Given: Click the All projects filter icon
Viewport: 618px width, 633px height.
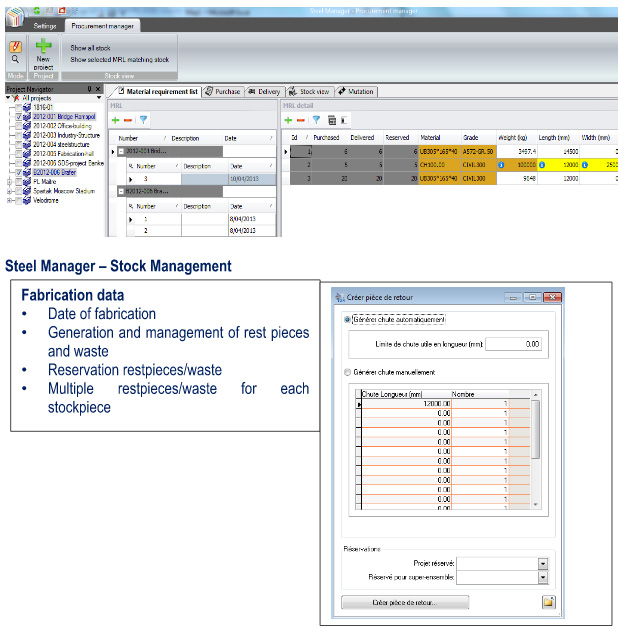Looking at the screenshot, I should (17, 98).
